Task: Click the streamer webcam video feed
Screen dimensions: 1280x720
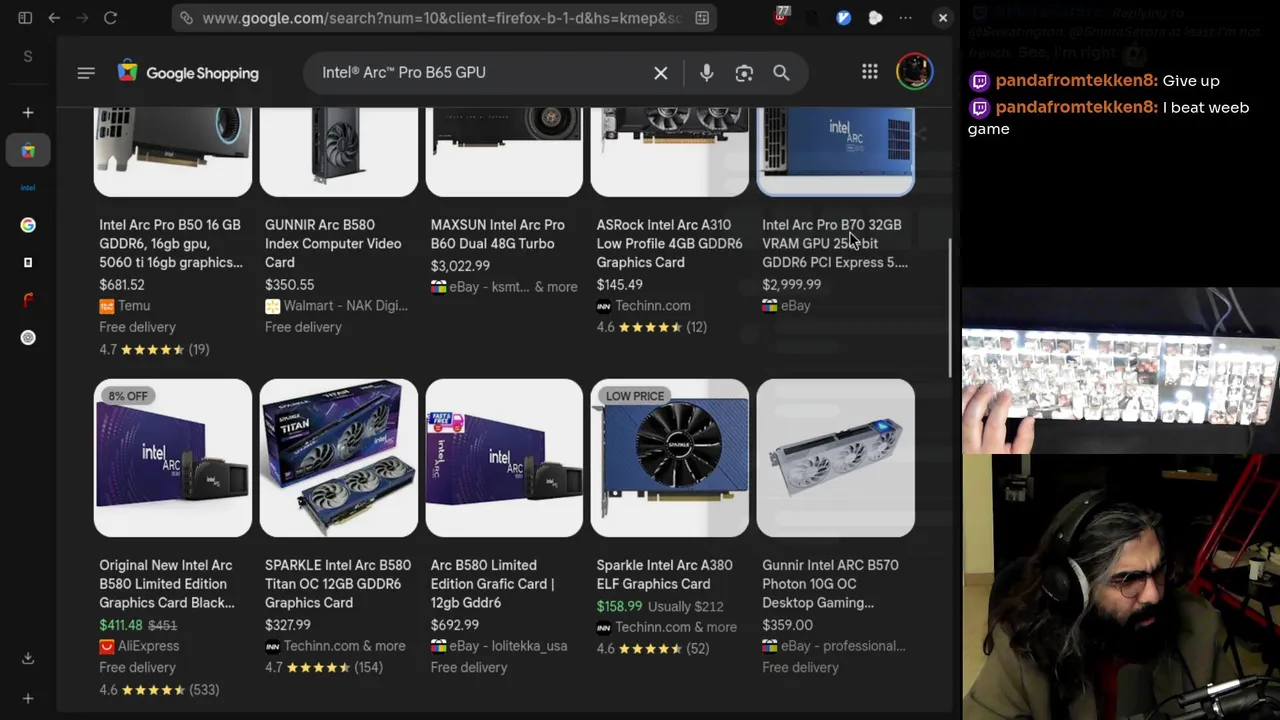Action: (1121, 587)
